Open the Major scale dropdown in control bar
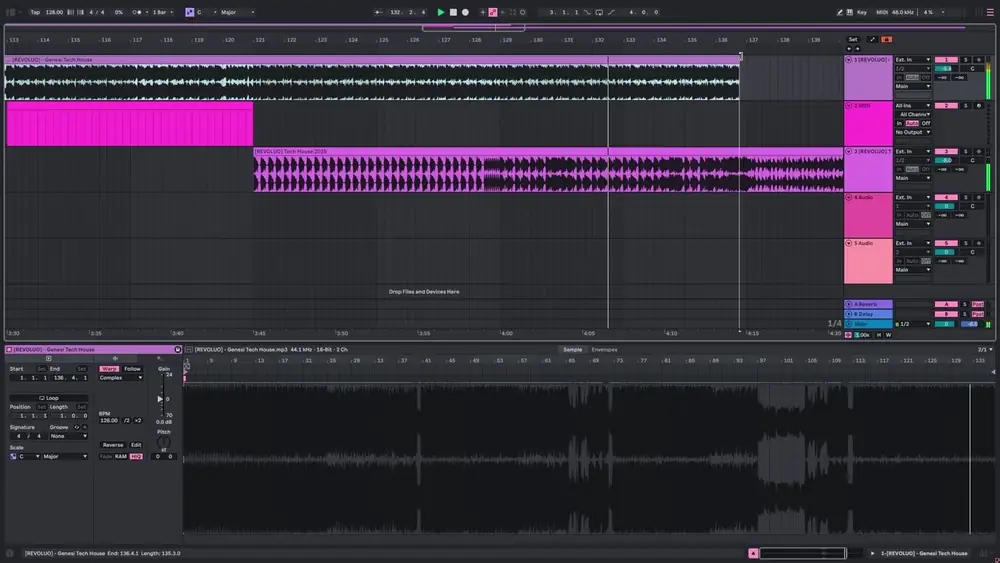Image resolution: width=1000 pixels, height=563 pixels. (237, 12)
